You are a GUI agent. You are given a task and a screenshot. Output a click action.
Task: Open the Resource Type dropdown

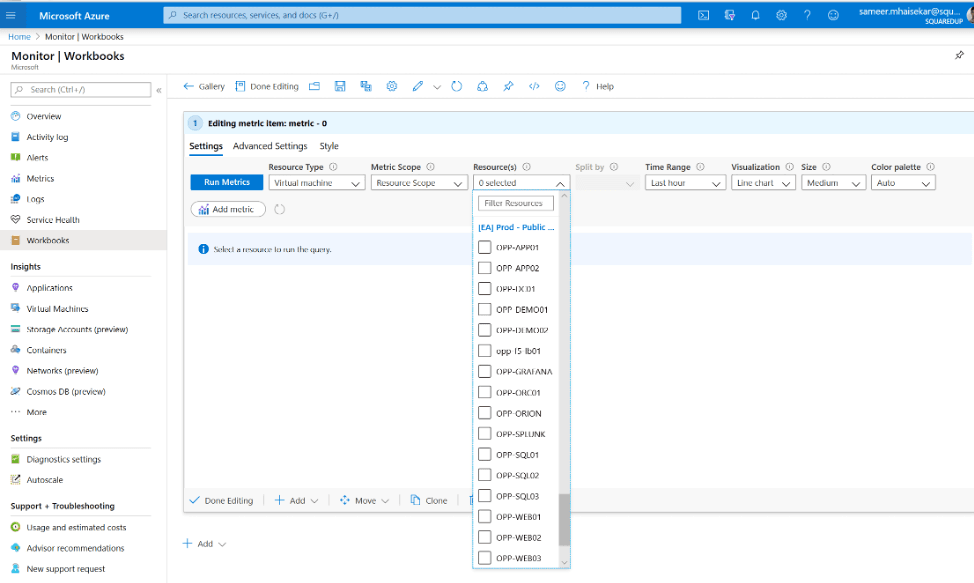point(317,183)
